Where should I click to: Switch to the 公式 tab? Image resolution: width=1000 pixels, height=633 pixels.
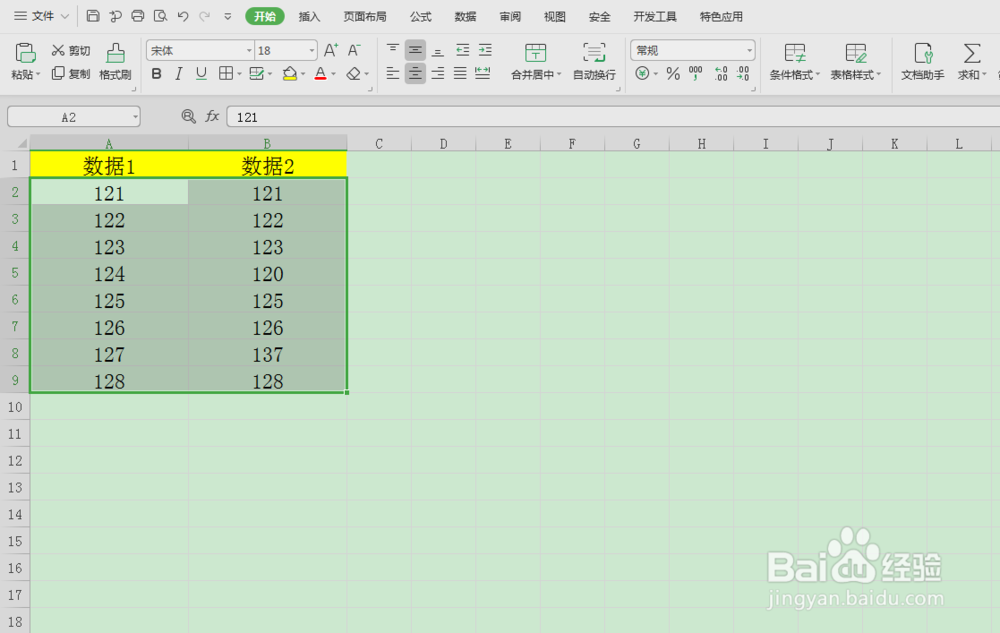pos(420,17)
